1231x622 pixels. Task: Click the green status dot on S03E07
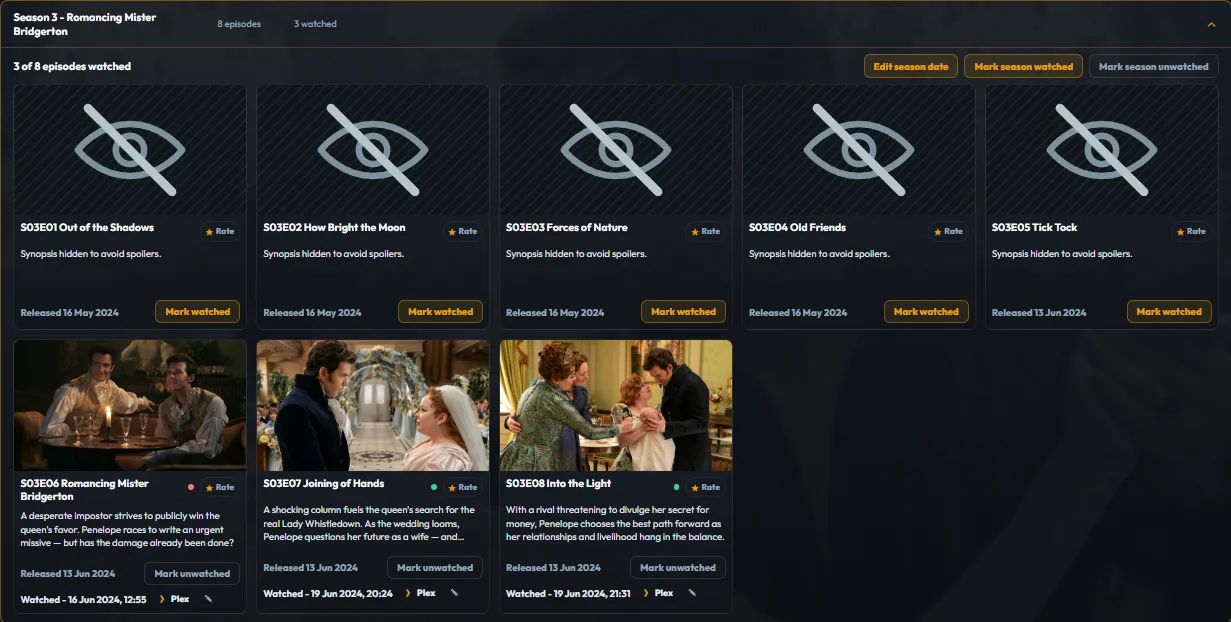(434, 487)
